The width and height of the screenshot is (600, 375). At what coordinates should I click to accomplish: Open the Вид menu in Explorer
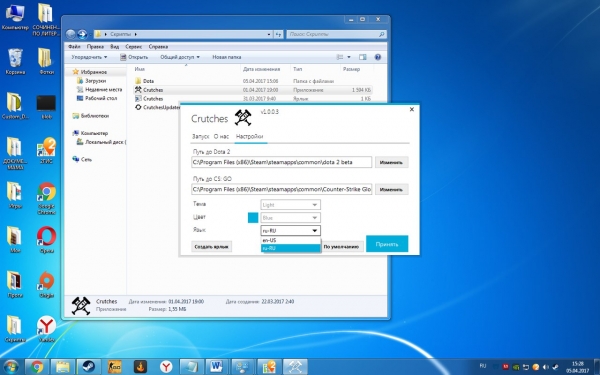[x=114, y=47]
